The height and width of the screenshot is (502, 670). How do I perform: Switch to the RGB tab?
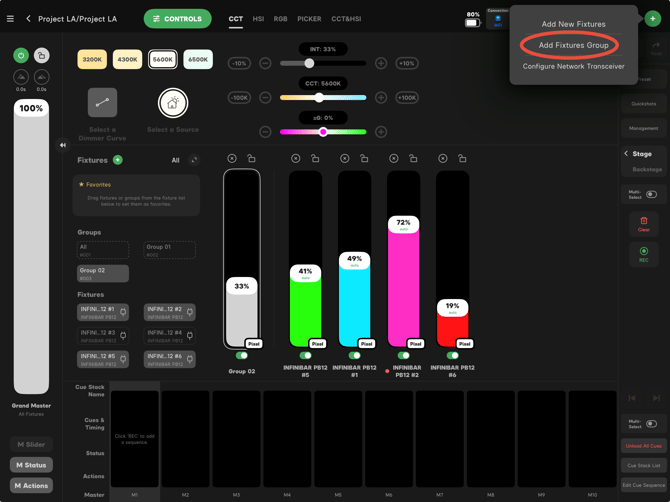point(280,19)
